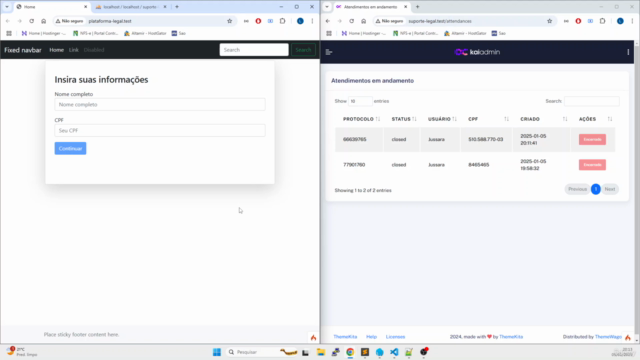Viewport: 640px width, 360px height.
Task: Sort table by CRIADO column
Action: point(544,119)
